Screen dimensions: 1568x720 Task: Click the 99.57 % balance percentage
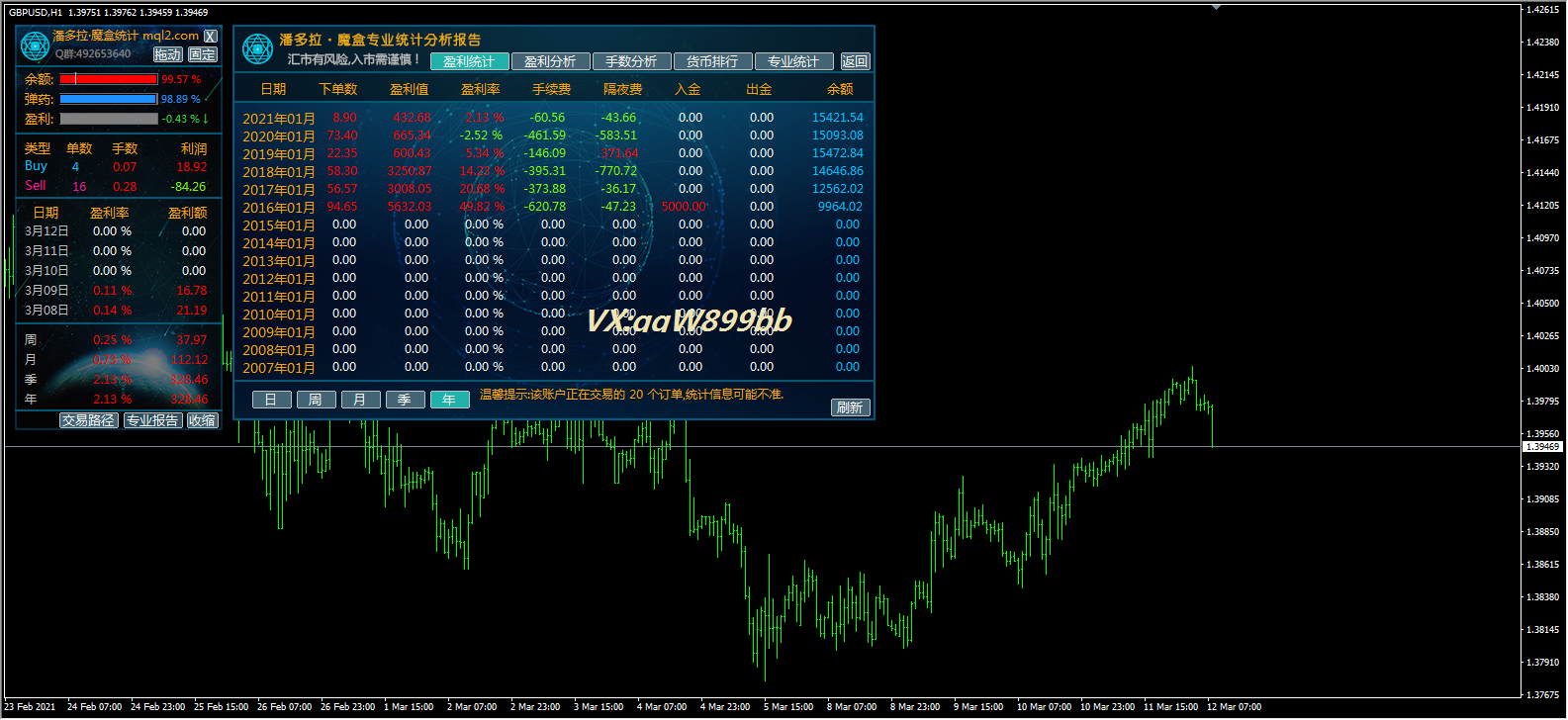(182, 79)
